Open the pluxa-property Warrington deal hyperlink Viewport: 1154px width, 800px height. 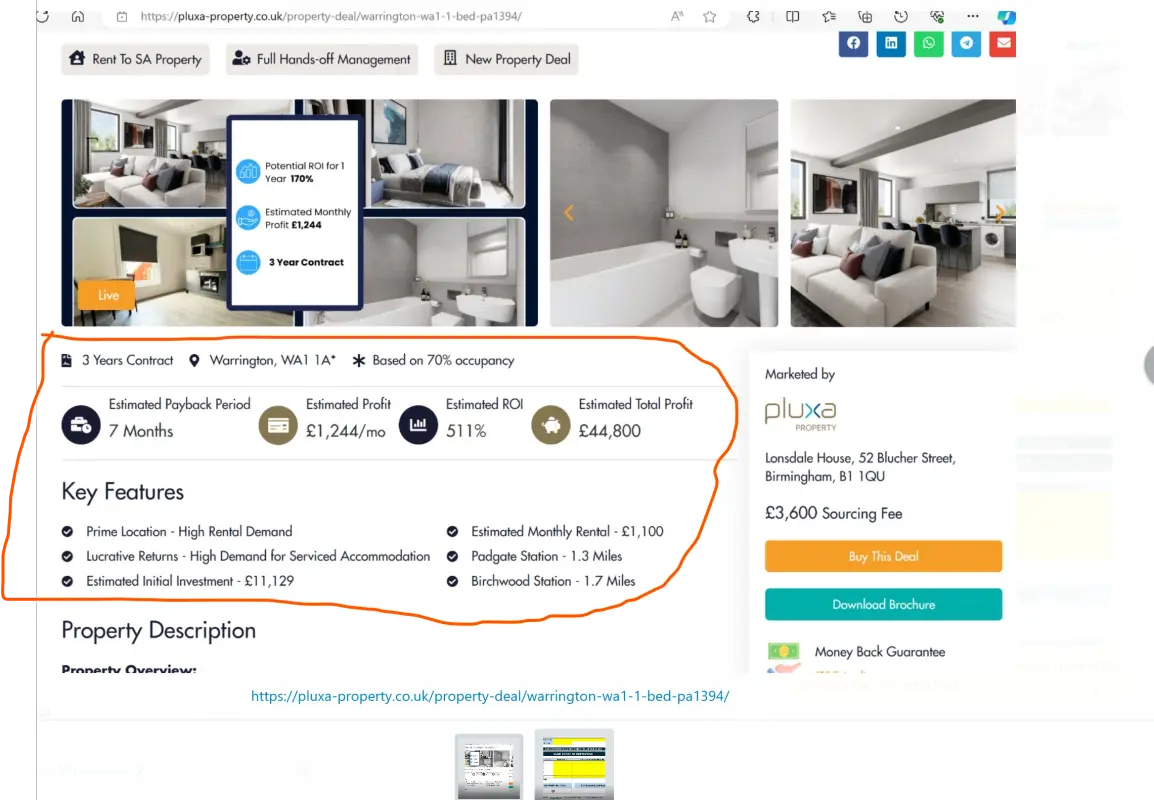click(x=490, y=696)
